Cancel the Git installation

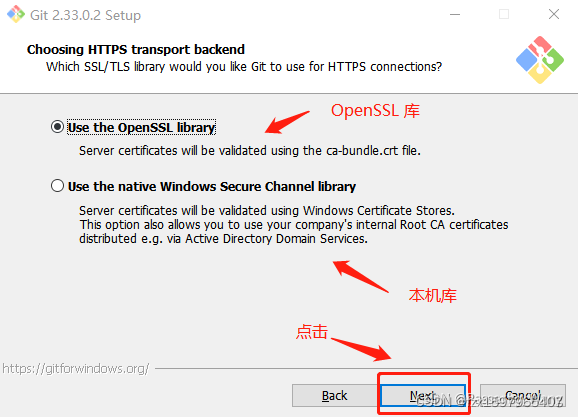(523, 396)
